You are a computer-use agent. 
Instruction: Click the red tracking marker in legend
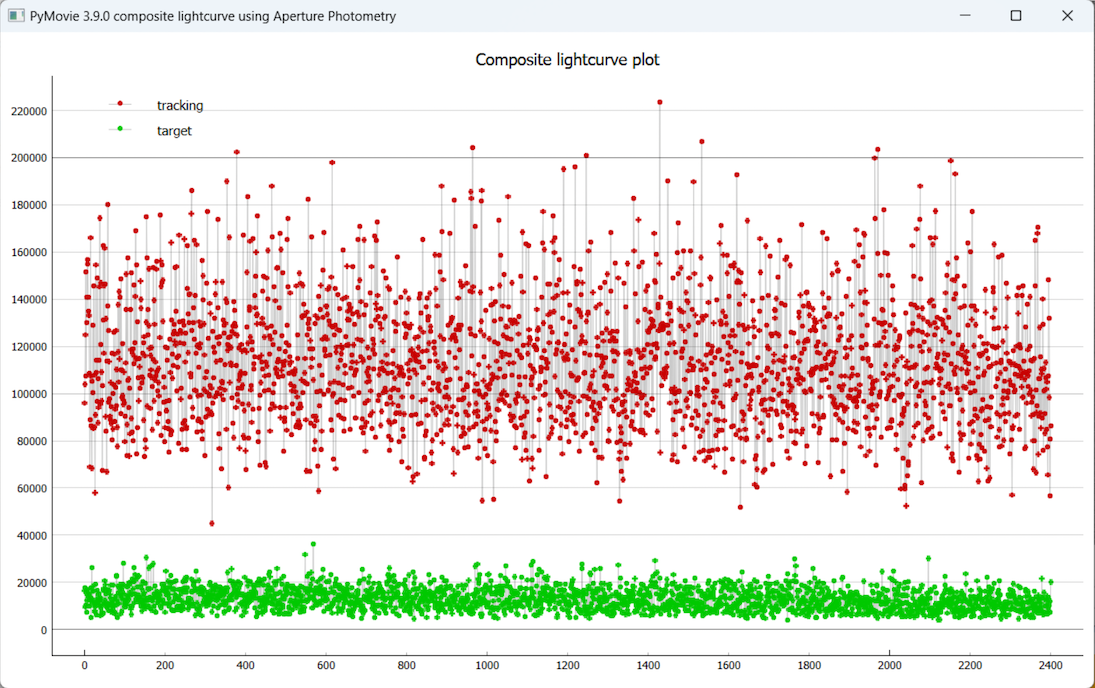[120, 104]
